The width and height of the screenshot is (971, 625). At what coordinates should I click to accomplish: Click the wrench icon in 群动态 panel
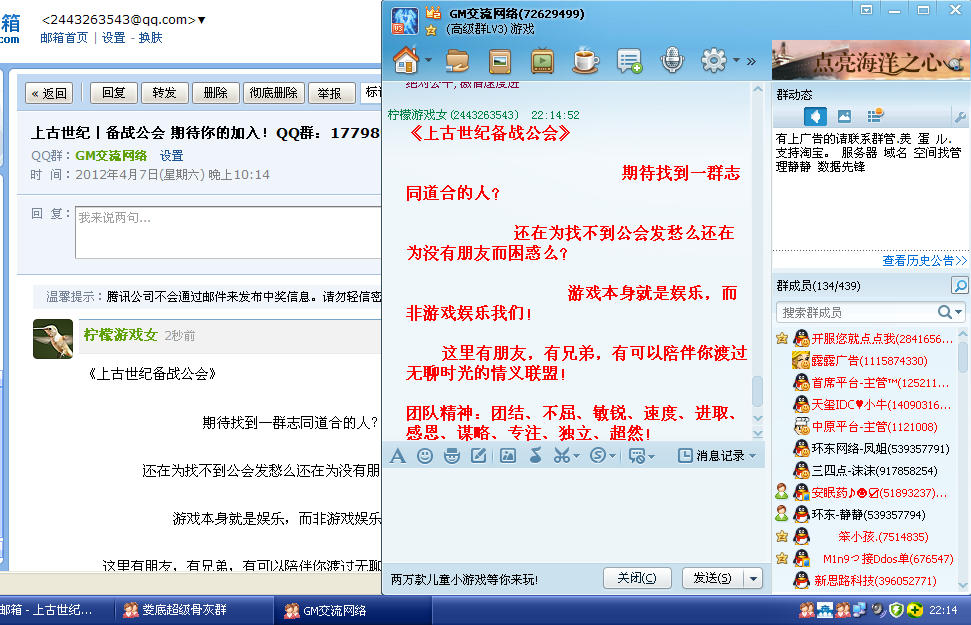tap(960, 116)
